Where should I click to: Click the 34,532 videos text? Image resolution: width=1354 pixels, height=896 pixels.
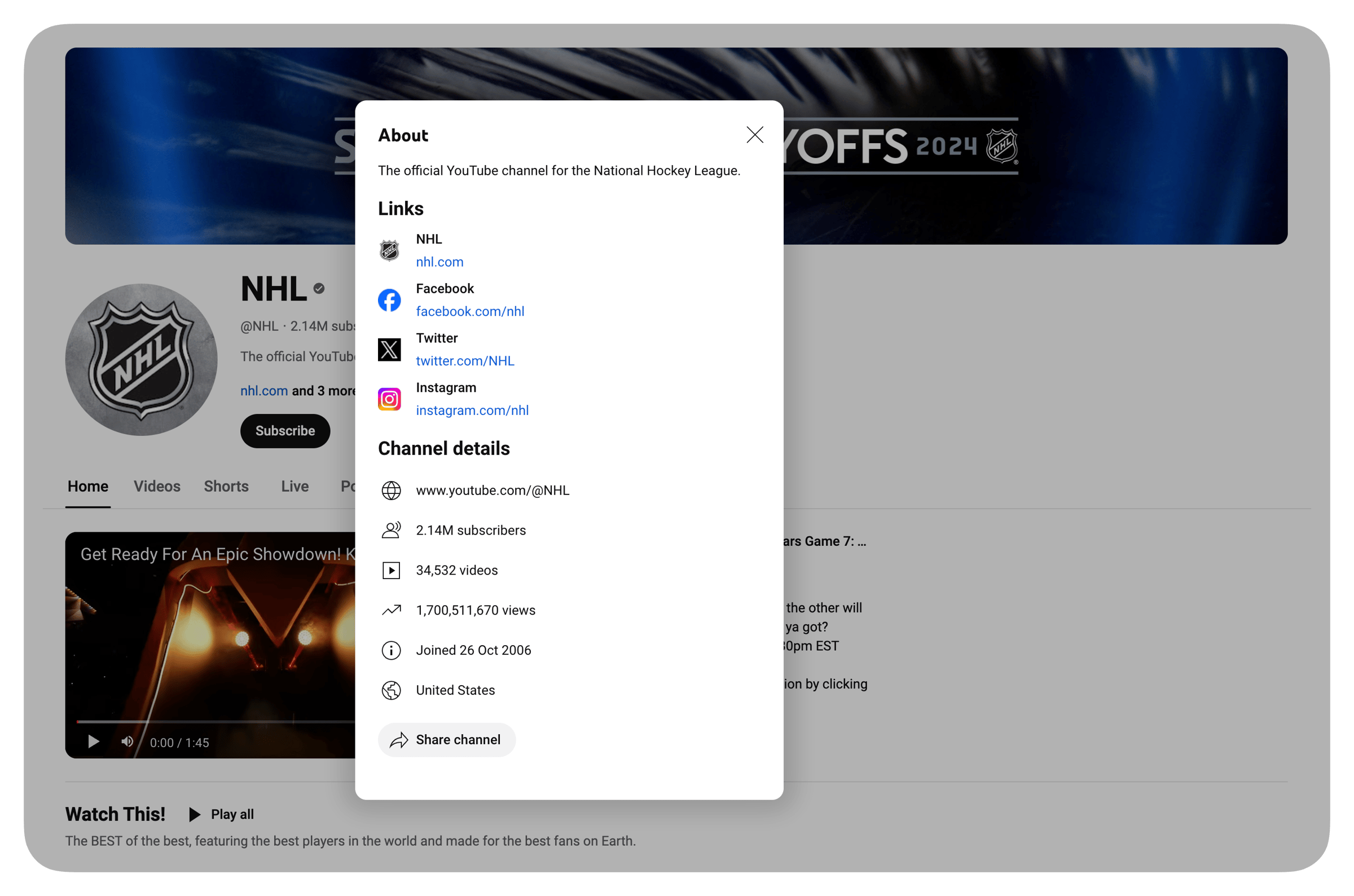[x=456, y=570]
